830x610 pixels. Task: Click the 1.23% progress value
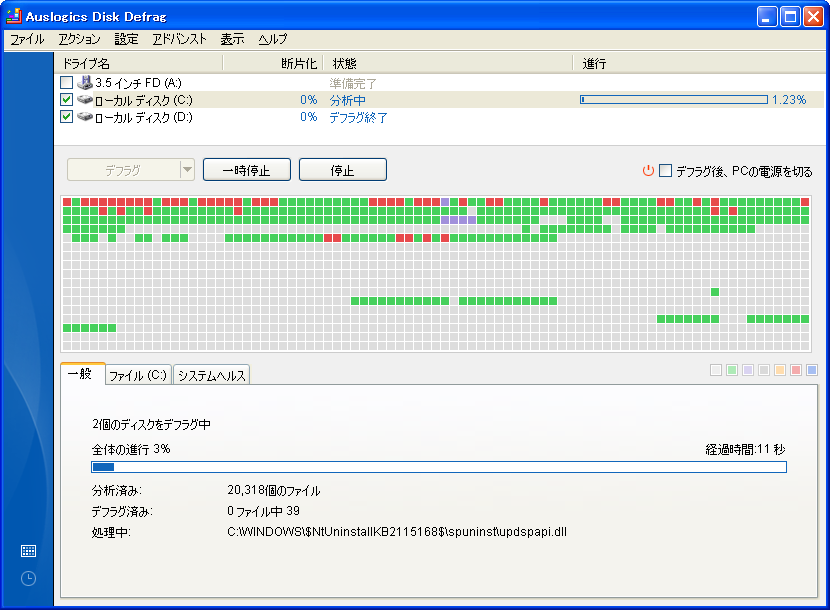(789, 100)
